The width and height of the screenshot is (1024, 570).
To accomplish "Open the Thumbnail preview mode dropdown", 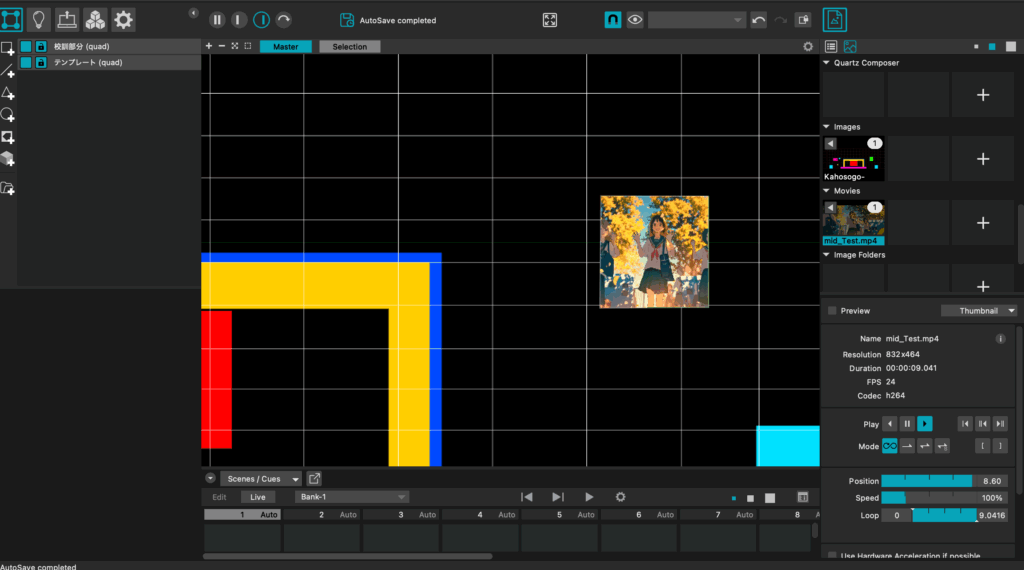I will pyautogui.click(x=979, y=311).
